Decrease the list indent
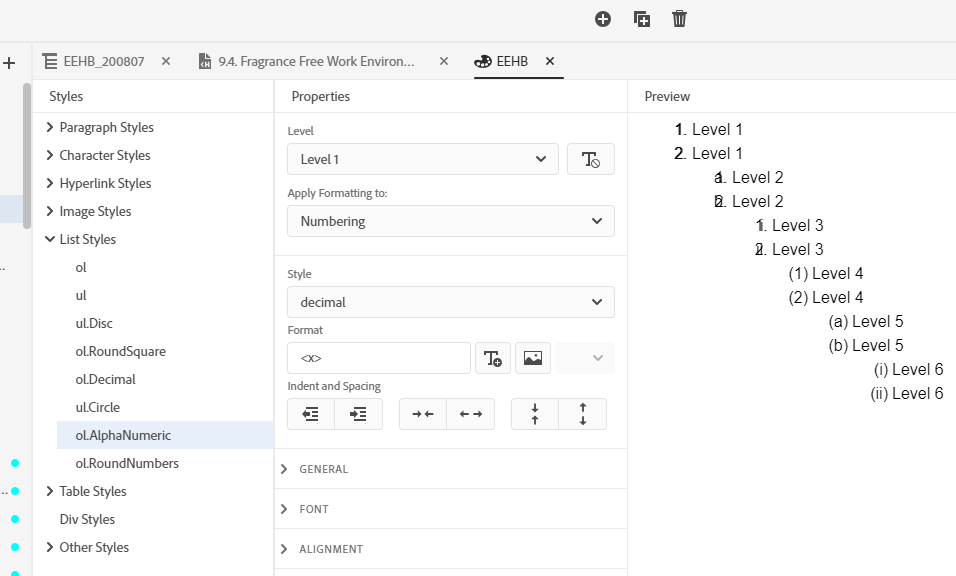The height and width of the screenshot is (576, 956). (x=311, y=414)
